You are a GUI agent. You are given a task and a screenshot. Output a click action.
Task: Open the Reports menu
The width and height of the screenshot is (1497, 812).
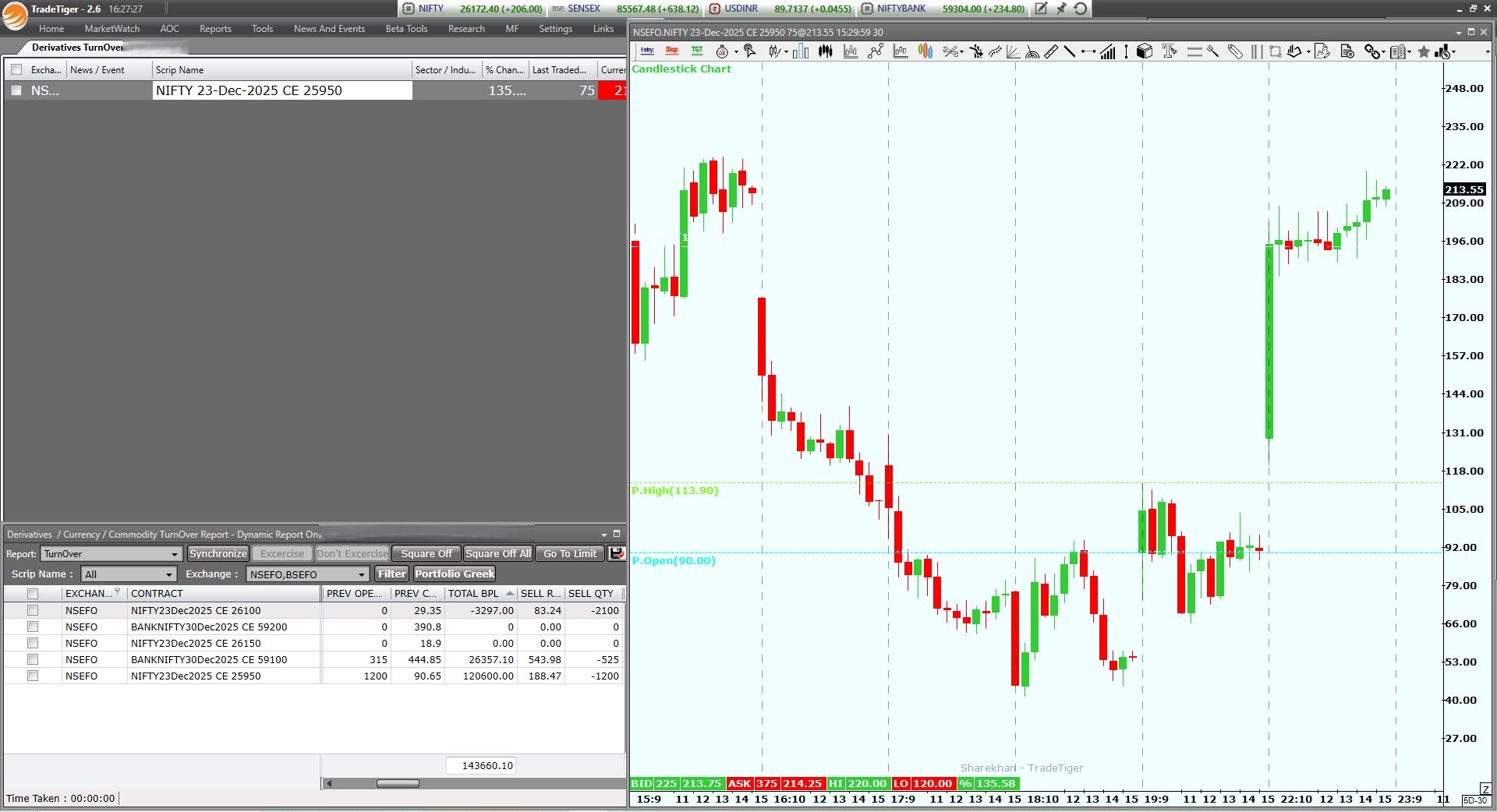click(x=215, y=29)
